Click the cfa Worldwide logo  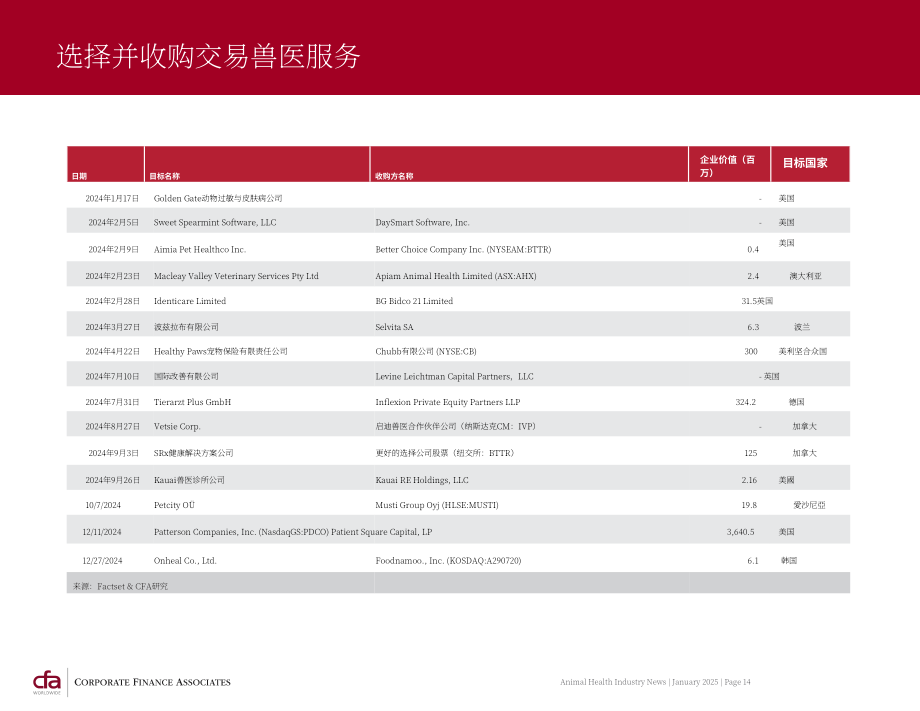tap(47, 683)
